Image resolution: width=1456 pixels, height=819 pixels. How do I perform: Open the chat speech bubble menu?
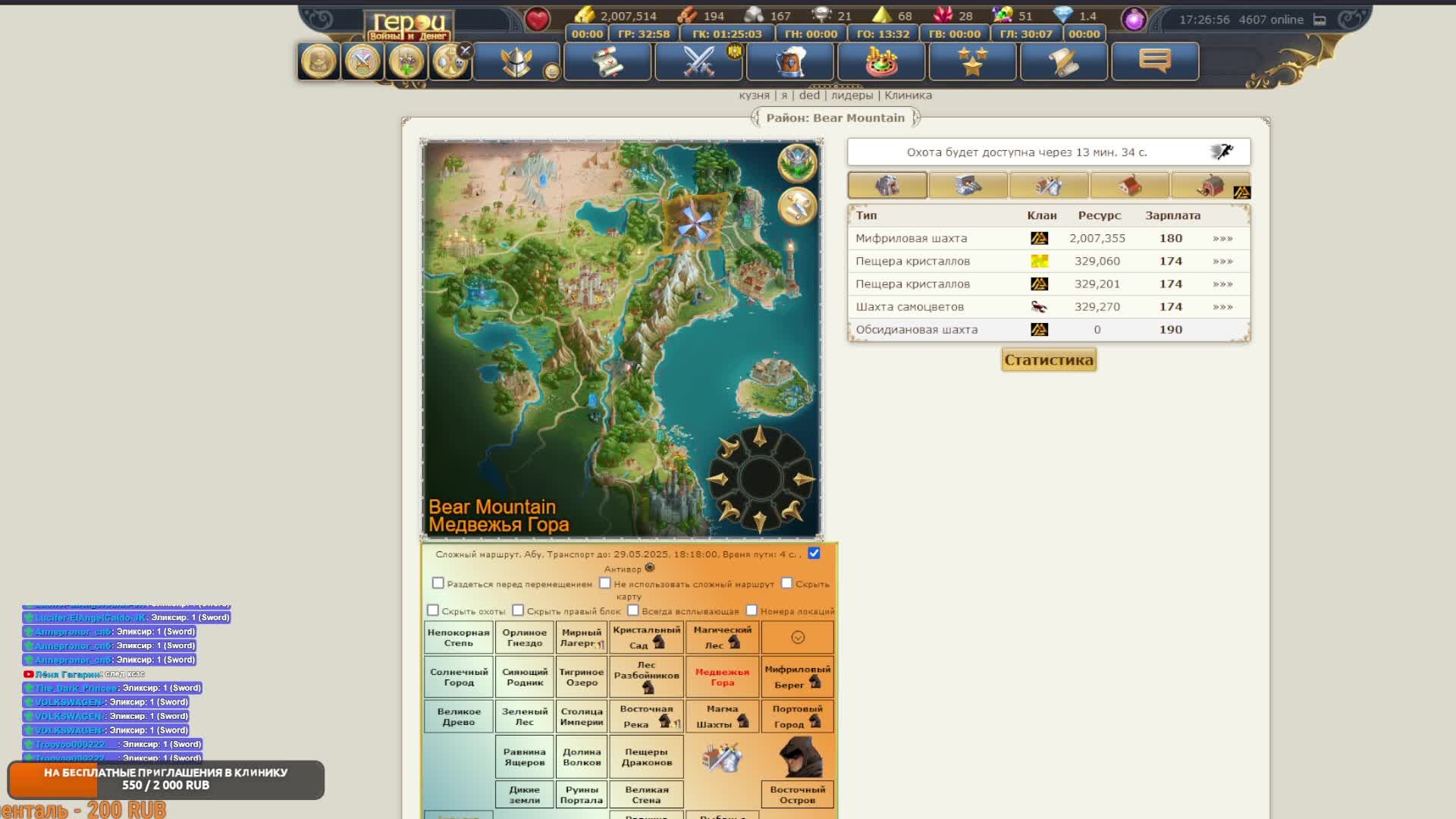(x=1155, y=61)
